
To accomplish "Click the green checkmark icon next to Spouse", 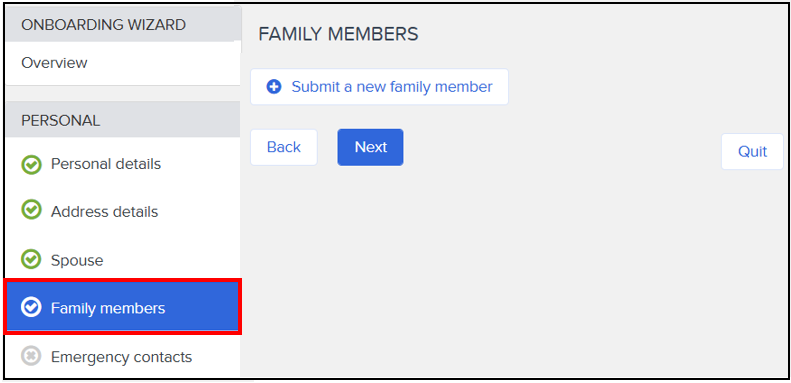I will coord(31,260).
